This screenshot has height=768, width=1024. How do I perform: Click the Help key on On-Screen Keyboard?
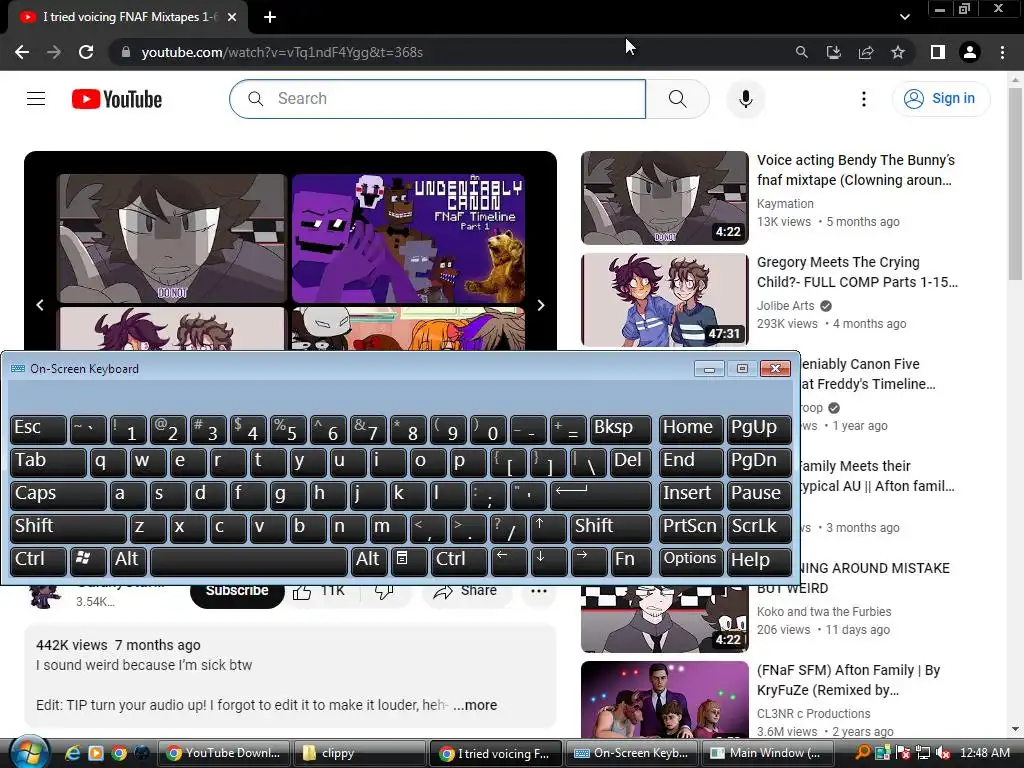pos(758,561)
